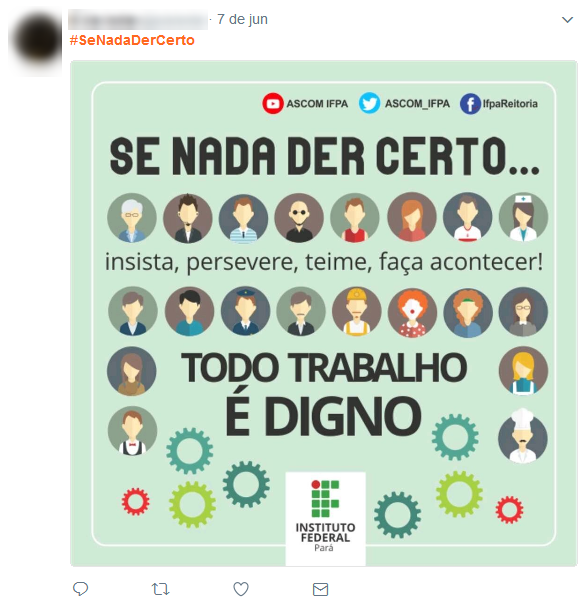Click the construction worker avatar with yellow helmet
Viewport: 588px width, 607px height.
tap(357, 312)
